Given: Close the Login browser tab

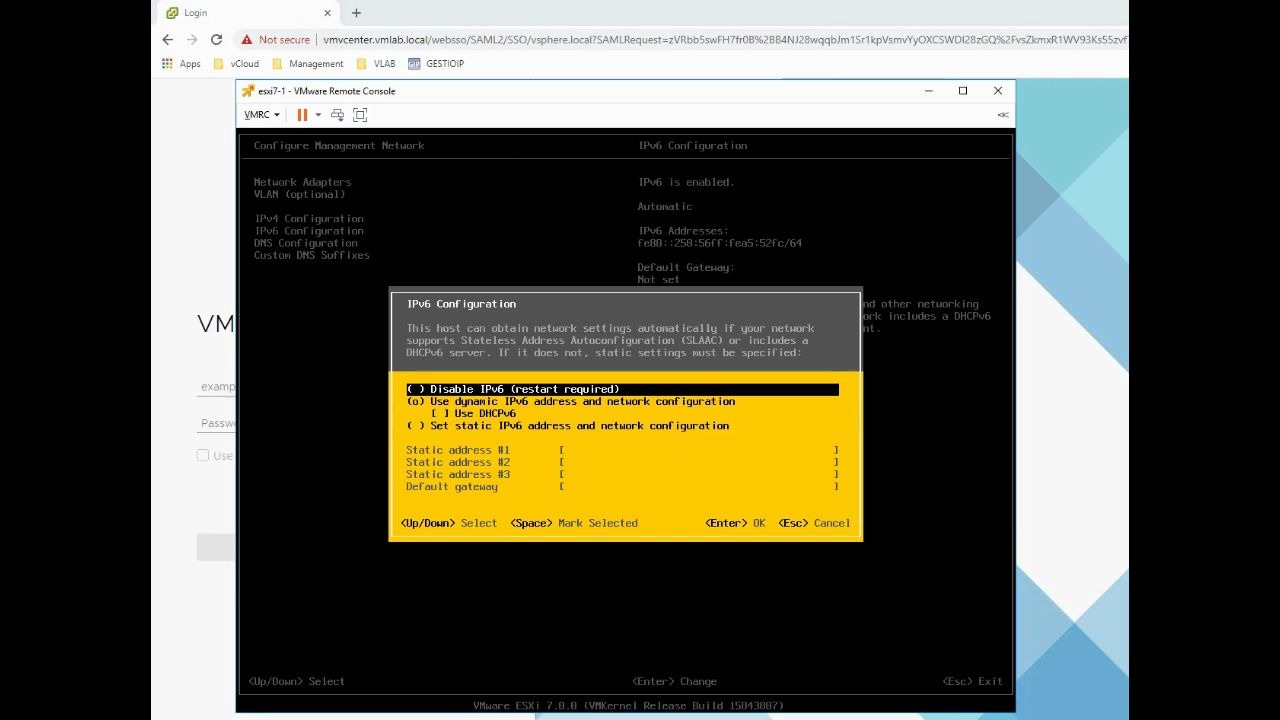Looking at the screenshot, I should [327, 13].
